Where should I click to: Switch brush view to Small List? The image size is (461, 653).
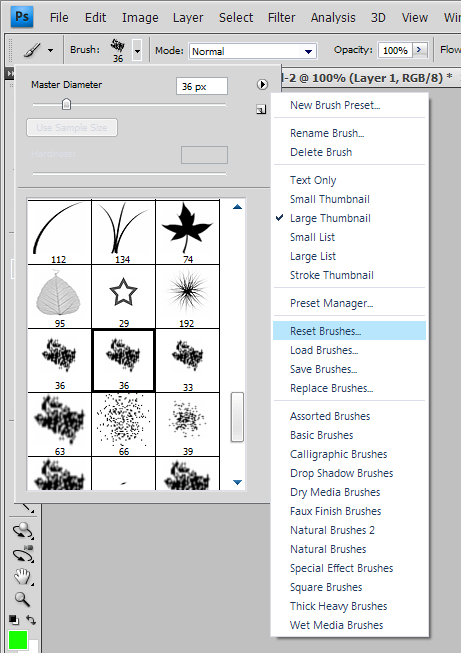coord(312,237)
